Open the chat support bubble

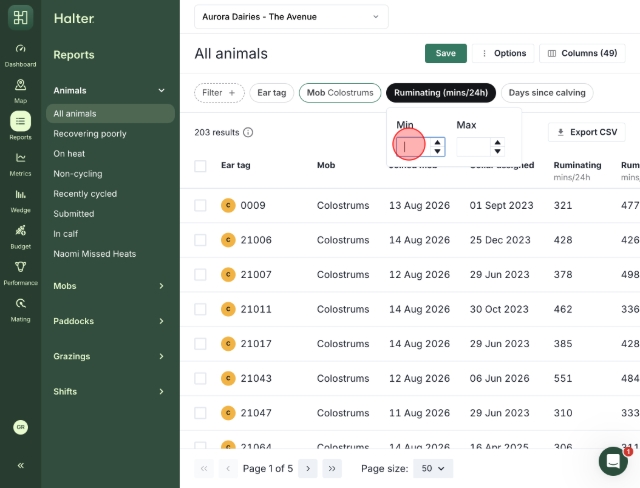[613, 461]
